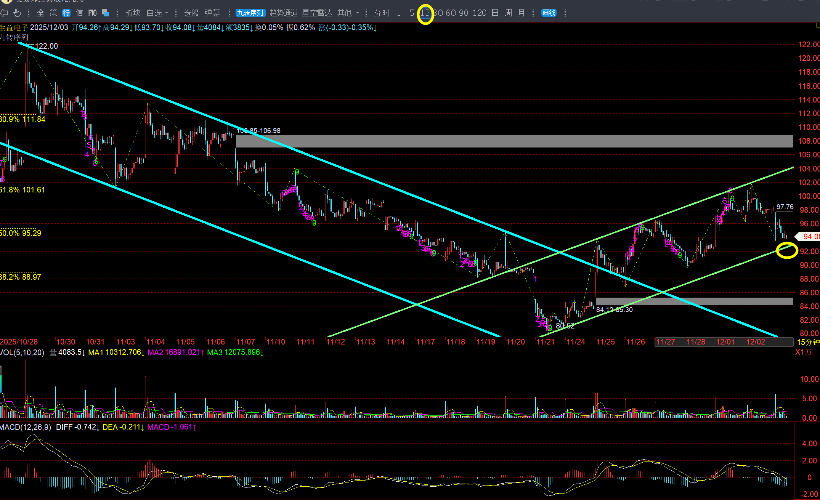Select the 60-minute period

(451, 13)
